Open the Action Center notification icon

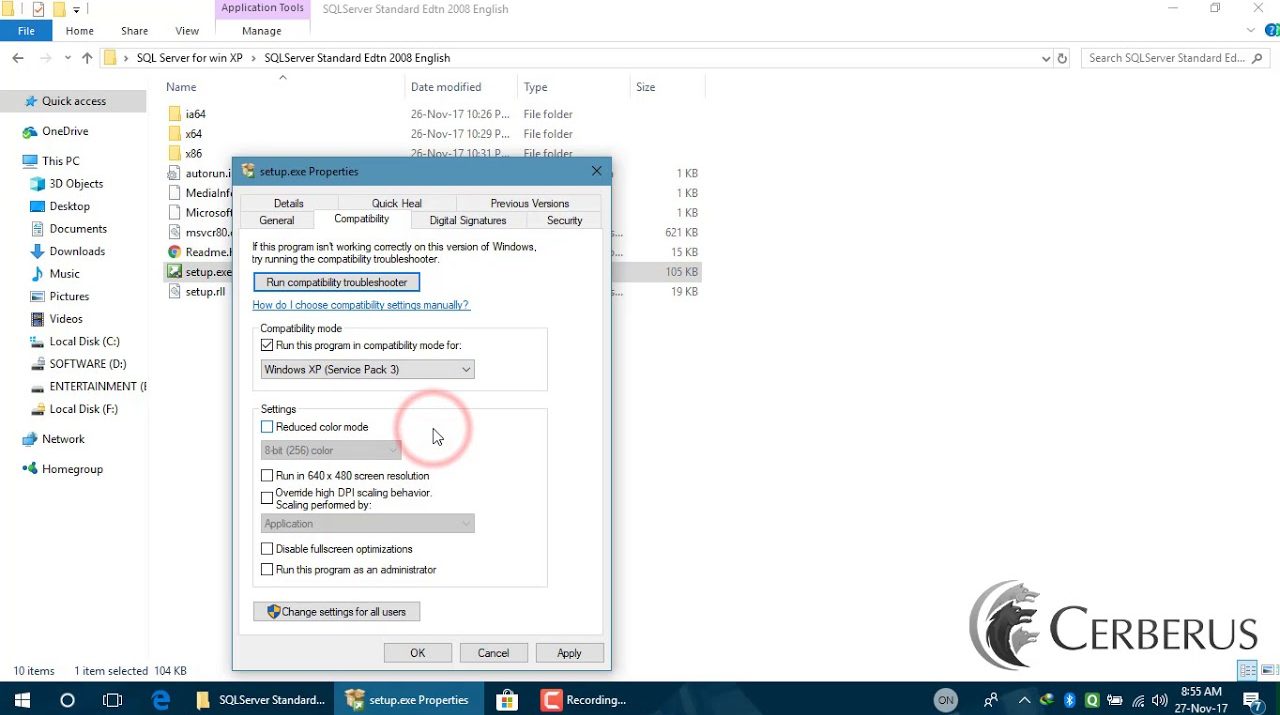[1252, 700]
